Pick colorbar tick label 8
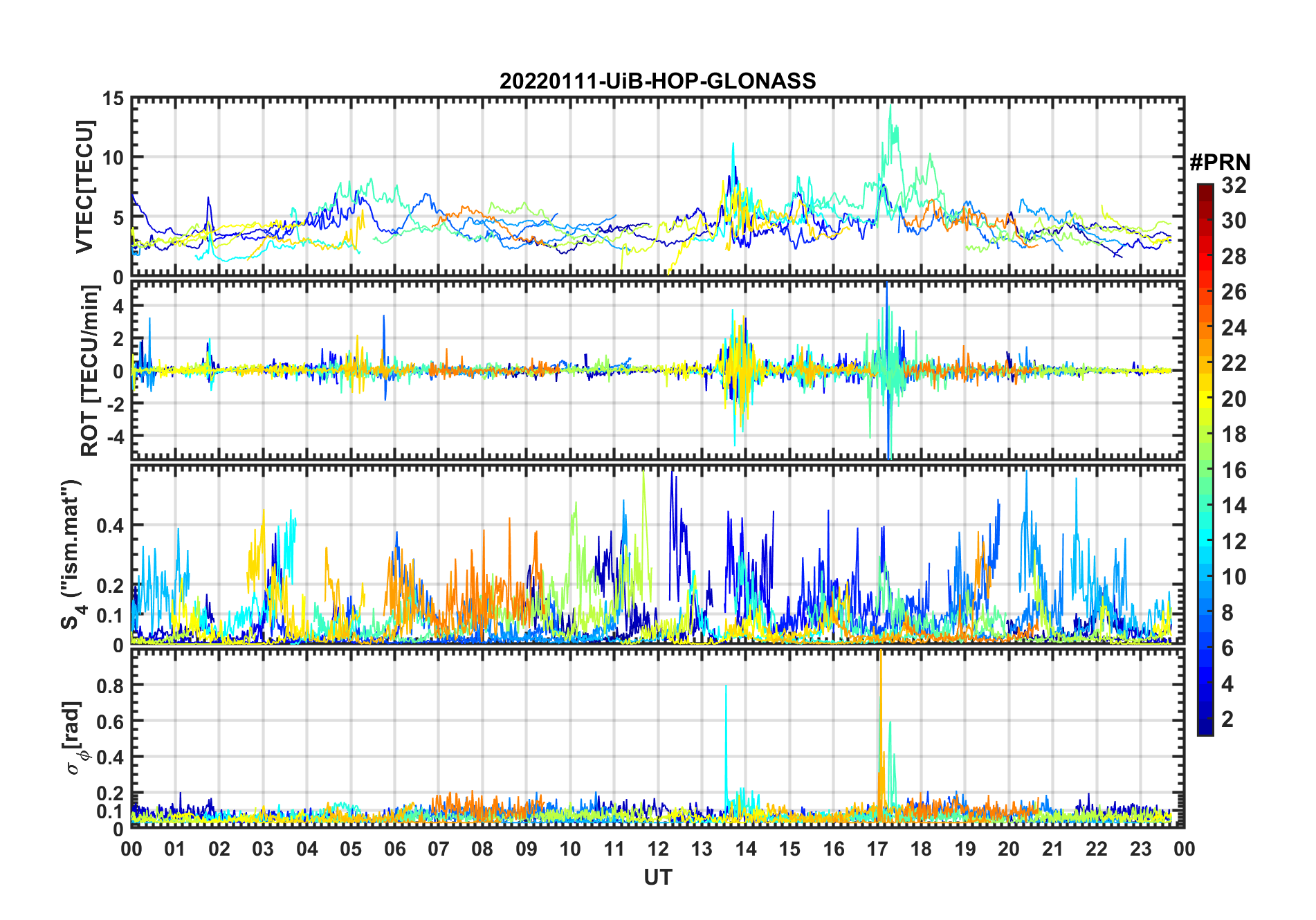The height and width of the screenshot is (920, 1316). click(1227, 613)
